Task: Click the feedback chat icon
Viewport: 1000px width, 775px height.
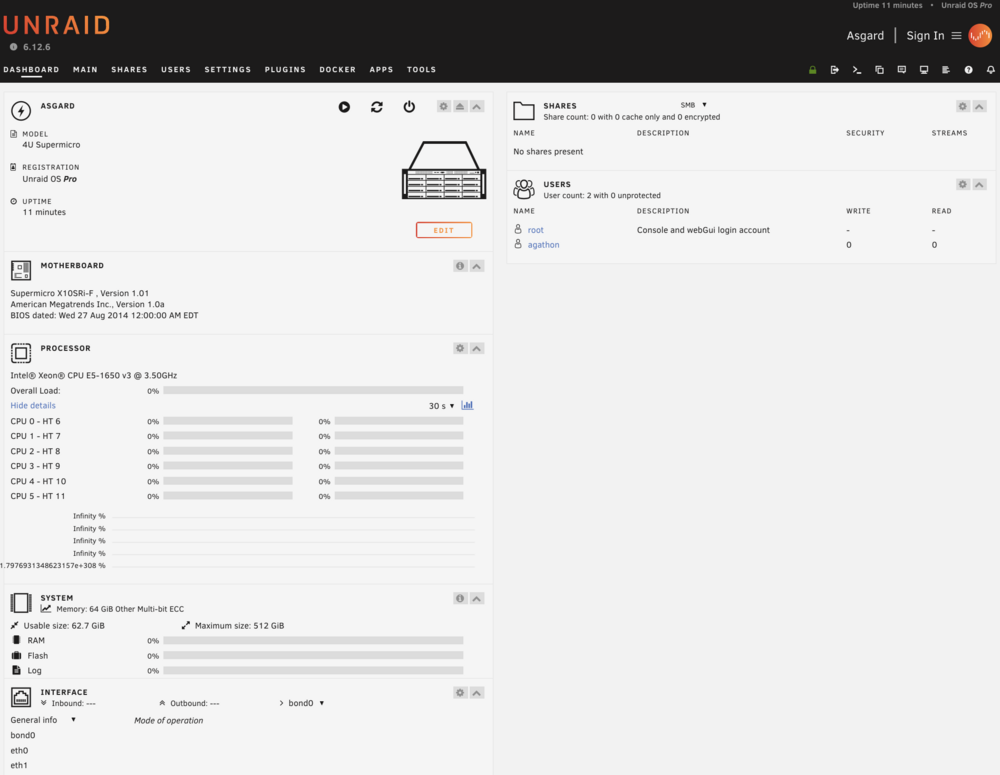Action: point(902,70)
